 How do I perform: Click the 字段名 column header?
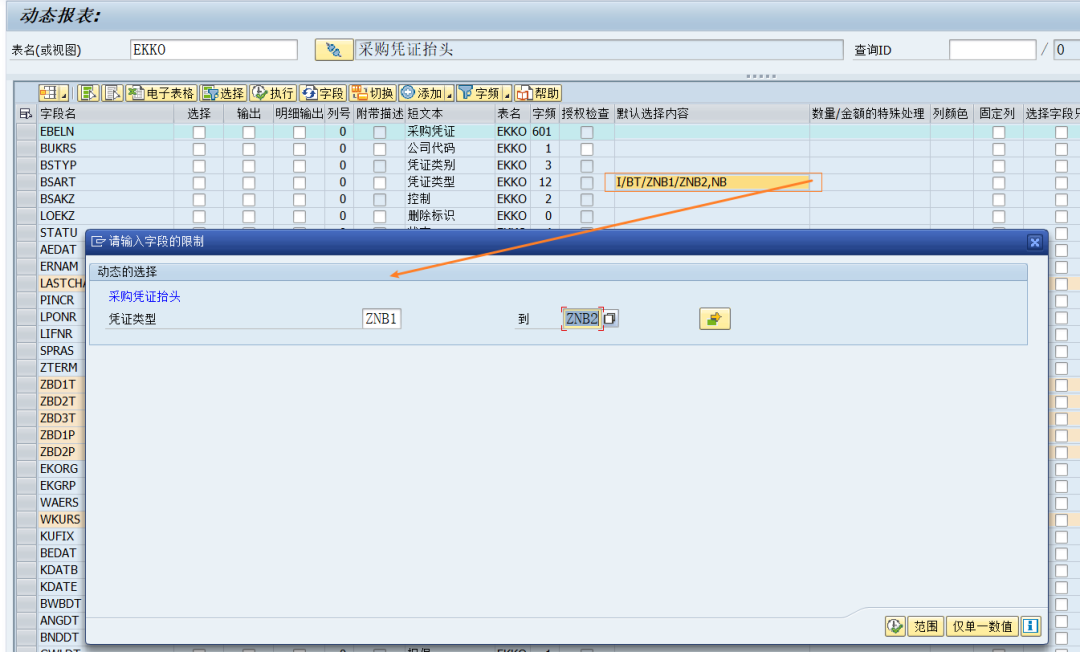pyautogui.click(x=105, y=114)
